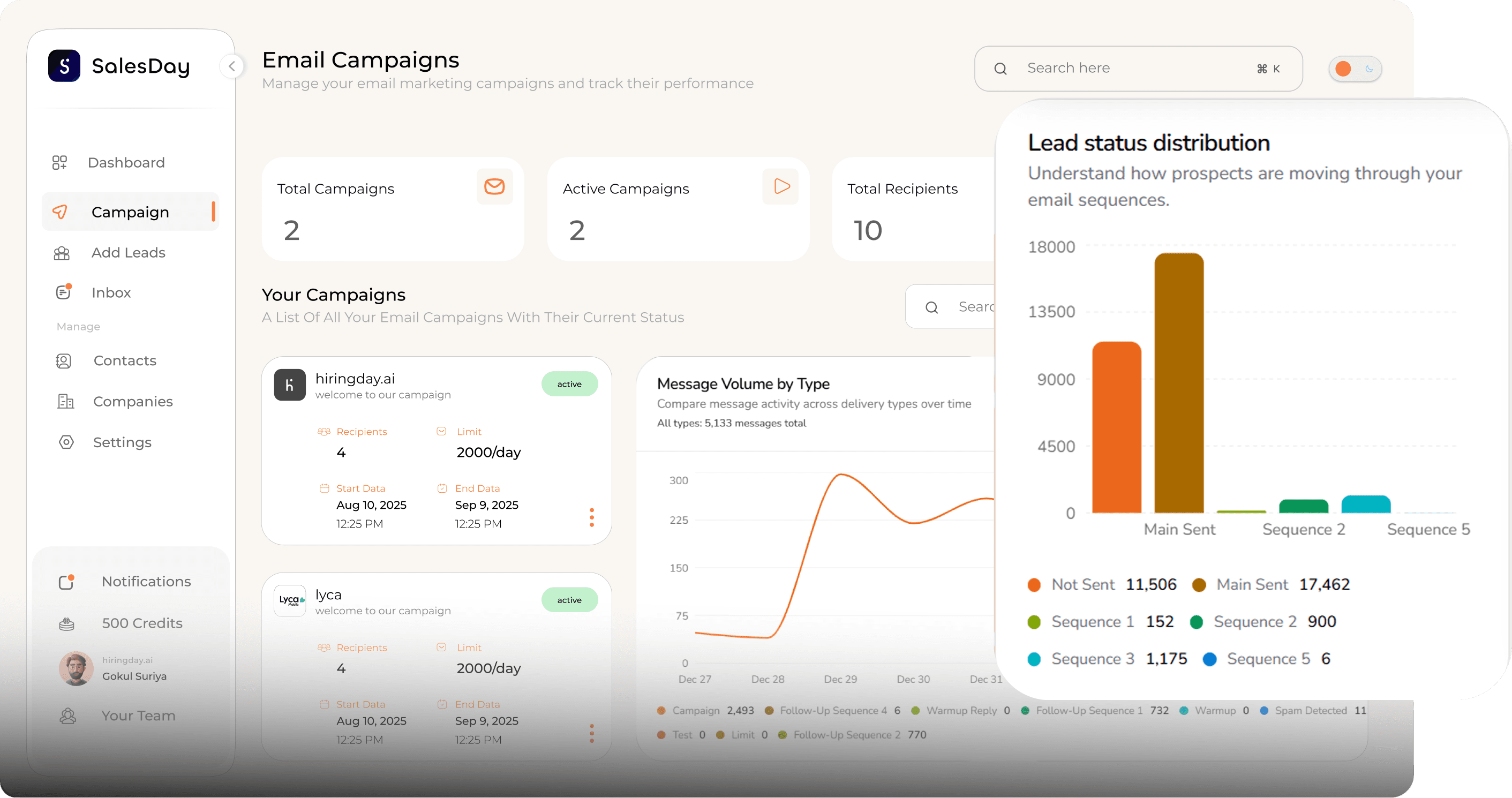Click the SalesDay logo icon
Image resolution: width=1512 pixels, height=798 pixels.
coord(64,66)
